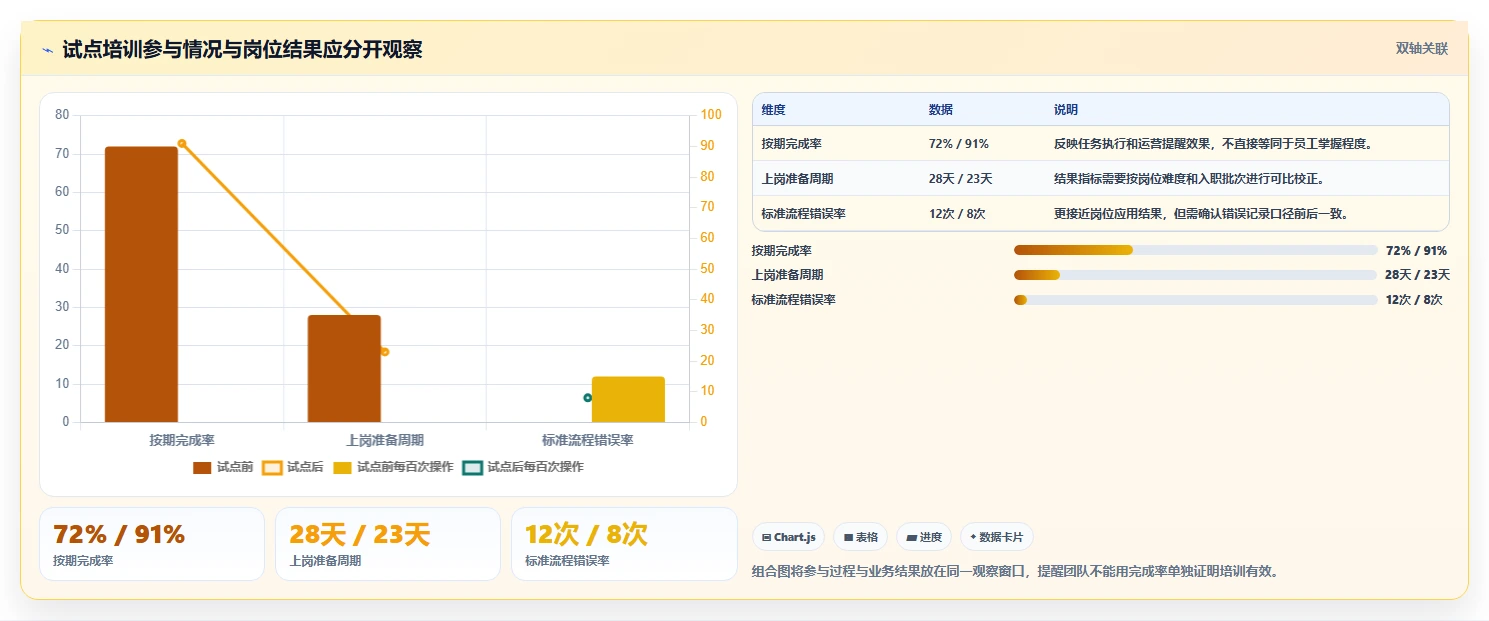Click the icon inside the 进度 chip
This screenshot has height=621, width=1489.
click(x=911, y=537)
